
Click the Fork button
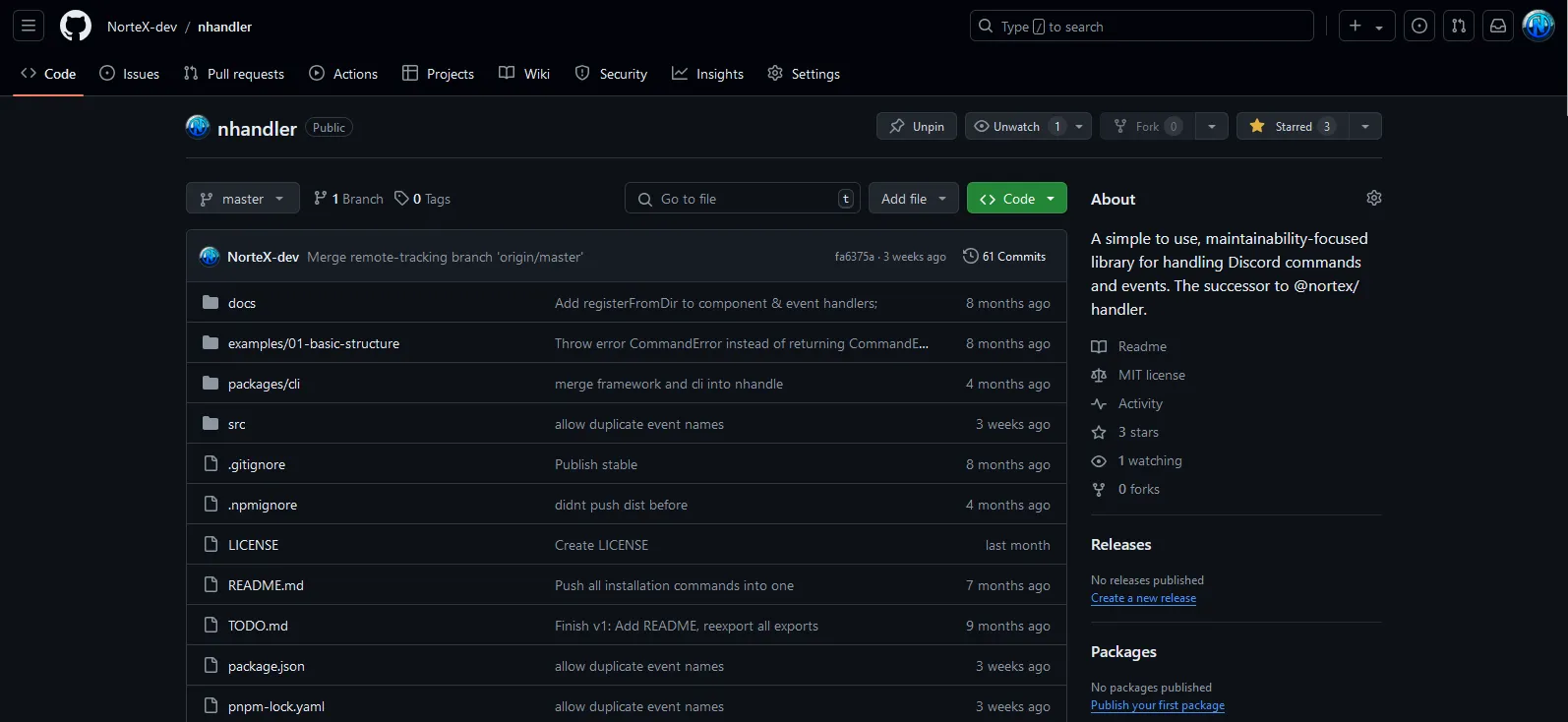click(x=1147, y=126)
